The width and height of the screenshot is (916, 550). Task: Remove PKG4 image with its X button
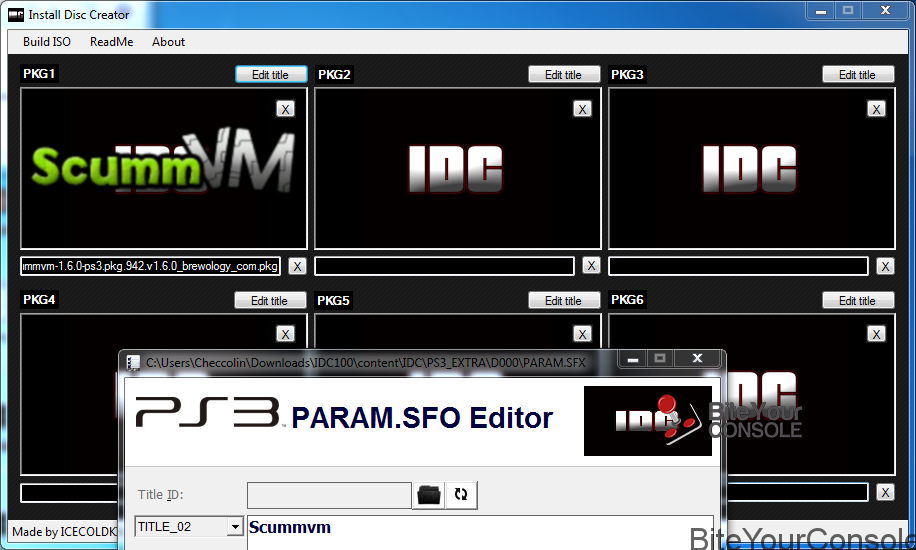pyautogui.click(x=285, y=334)
